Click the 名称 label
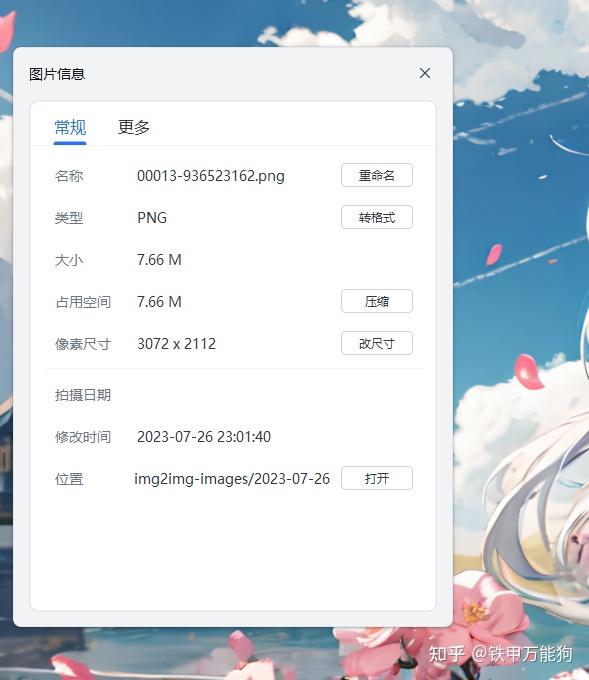The width and height of the screenshot is (589, 680). coord(69,176)
